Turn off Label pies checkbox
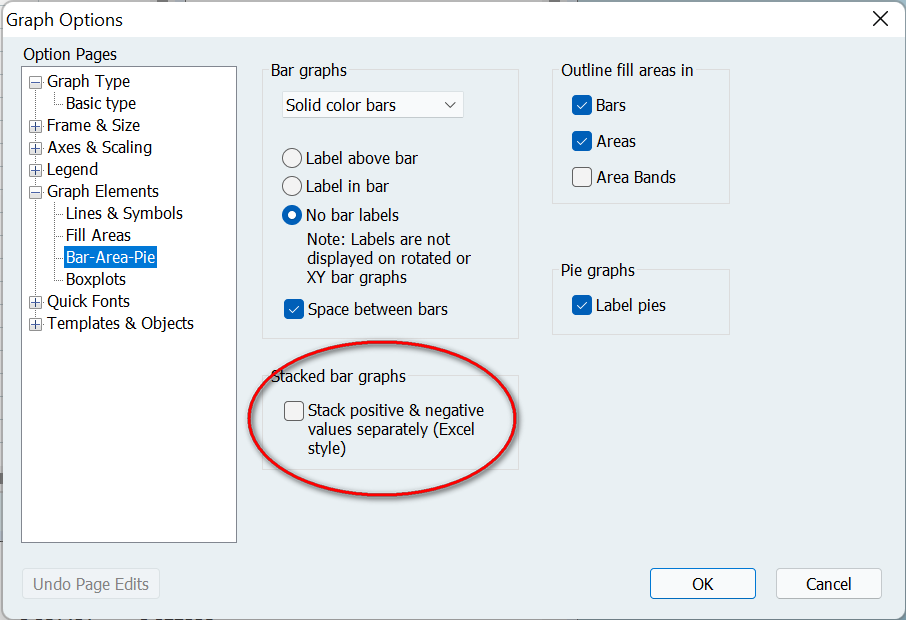The width and height of the screenshot is (906, 620). coord(582,305)
